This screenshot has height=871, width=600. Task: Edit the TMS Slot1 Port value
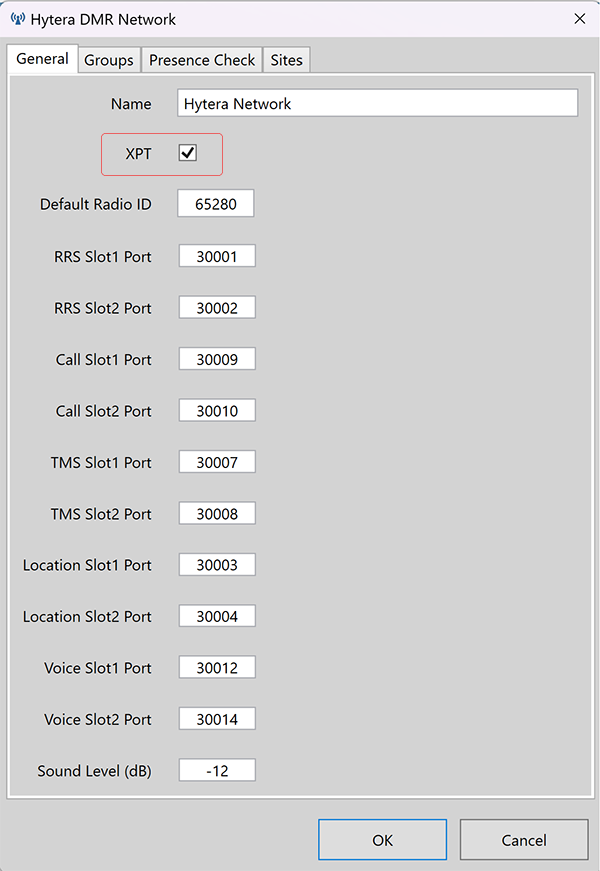(217, 461)
